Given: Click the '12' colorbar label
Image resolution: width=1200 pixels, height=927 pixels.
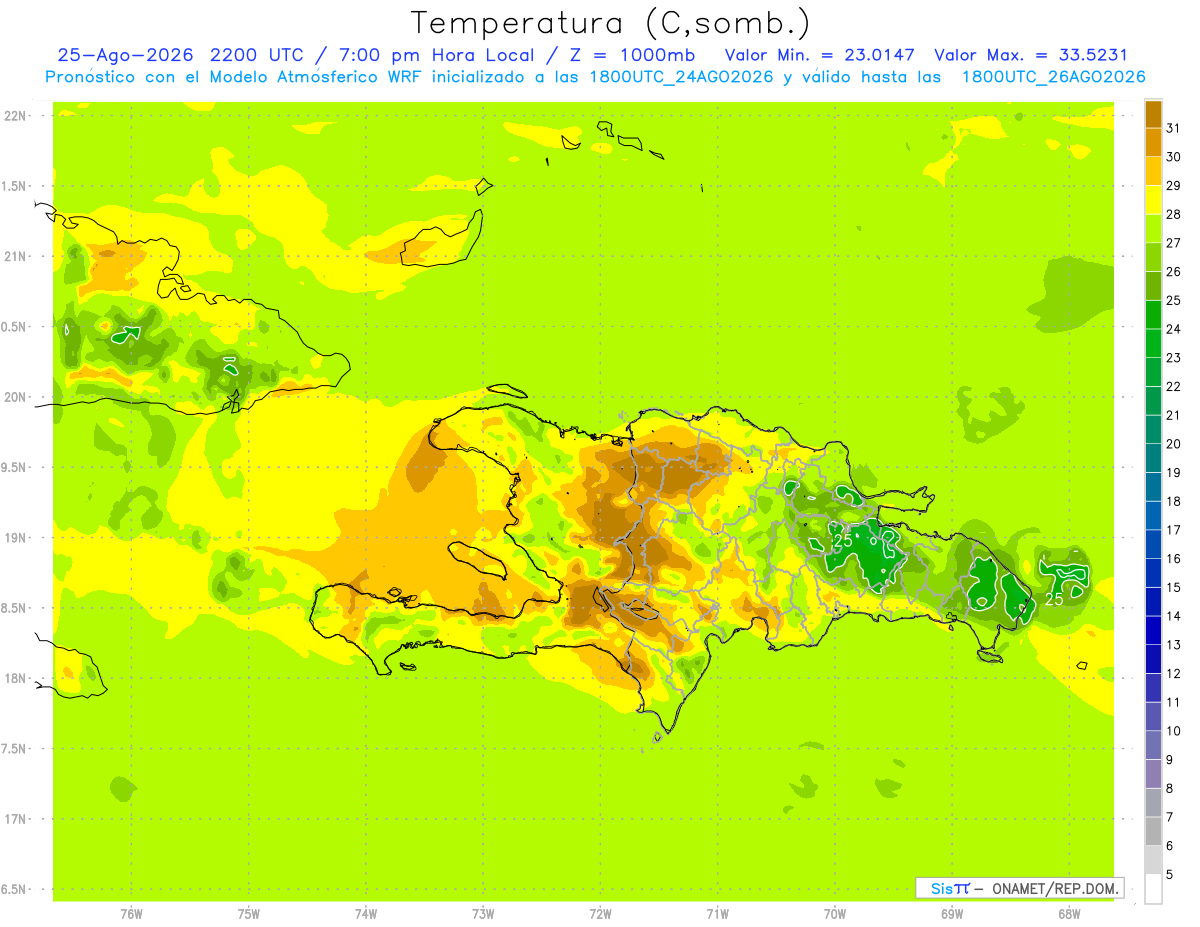Looking at the screenshot, I should click(x=1174, y=673).
